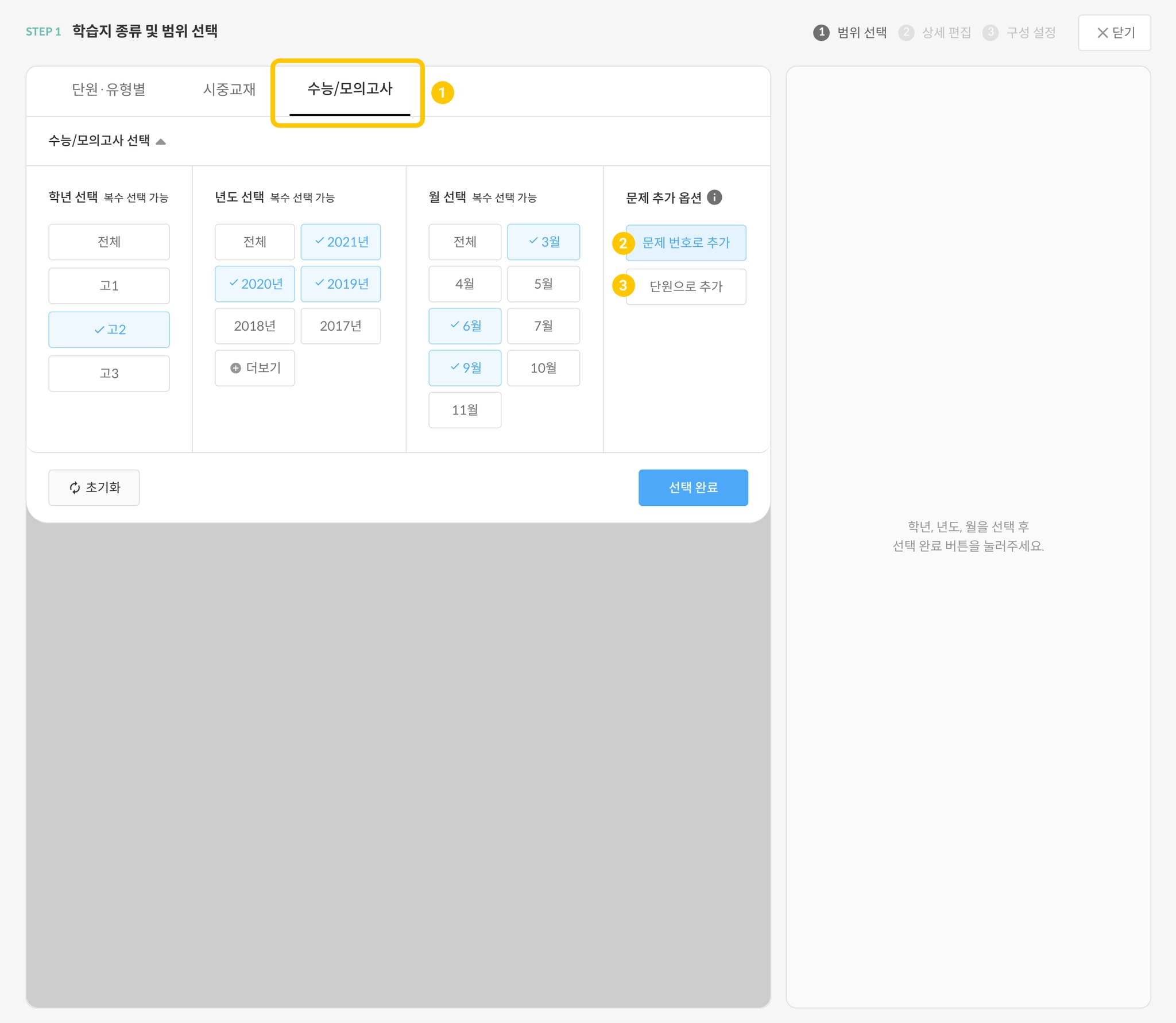
Task: Click step 2 상세 편집 indicator
Action: coord(935,33)
